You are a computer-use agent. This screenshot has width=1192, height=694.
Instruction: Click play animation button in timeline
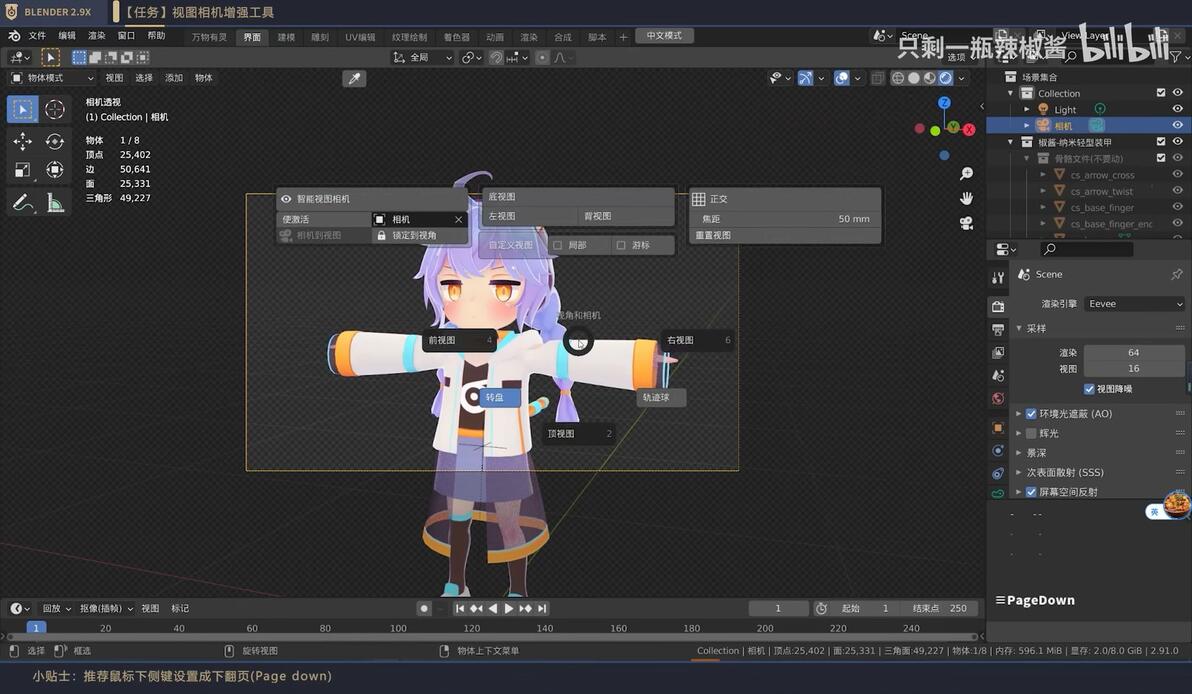pyautogui.click(x=509, y=609)
